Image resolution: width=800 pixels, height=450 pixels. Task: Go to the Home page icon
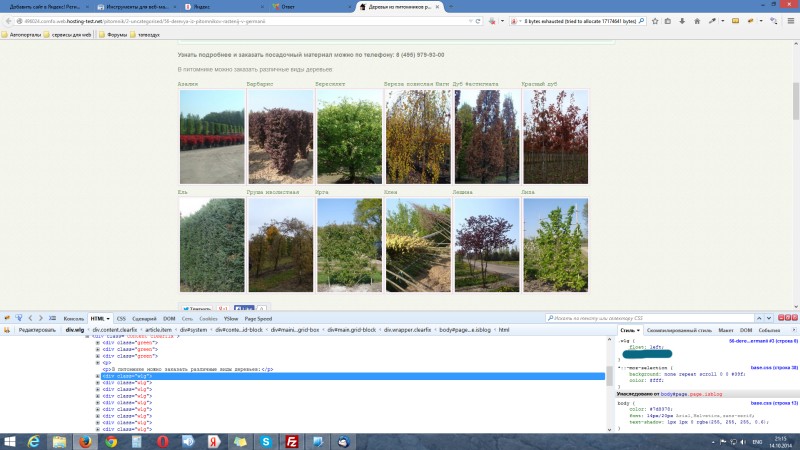click(x=697, y=21)
